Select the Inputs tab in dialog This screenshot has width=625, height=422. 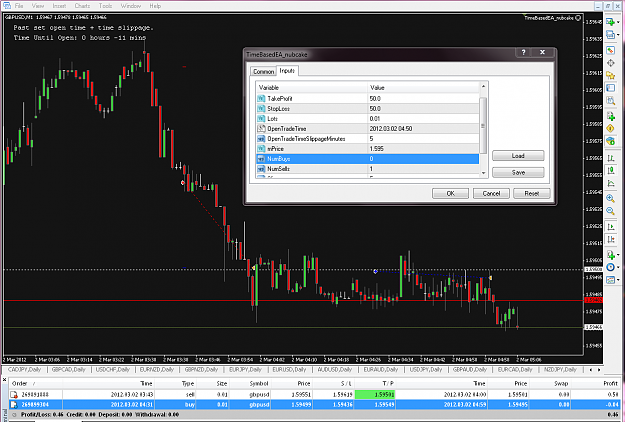tap(287, 71)
